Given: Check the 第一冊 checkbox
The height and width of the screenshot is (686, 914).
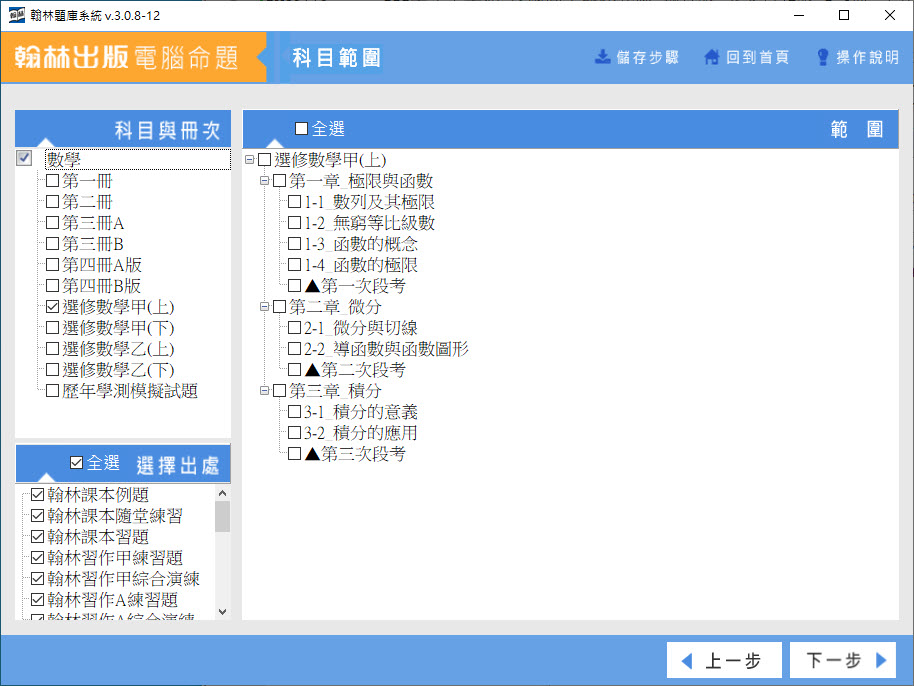Looking at the screenshot, I should coord(53,181).
